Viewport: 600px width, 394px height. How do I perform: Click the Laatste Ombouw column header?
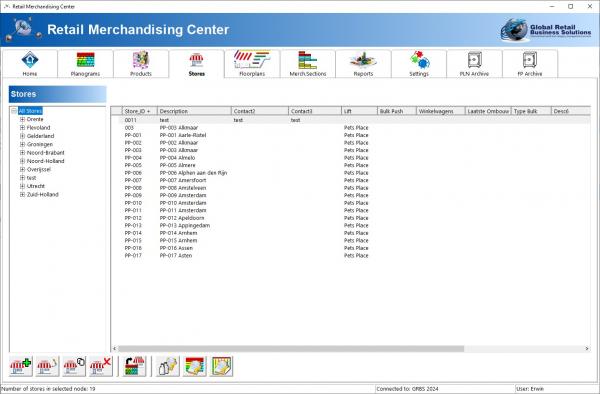[488, 111]
